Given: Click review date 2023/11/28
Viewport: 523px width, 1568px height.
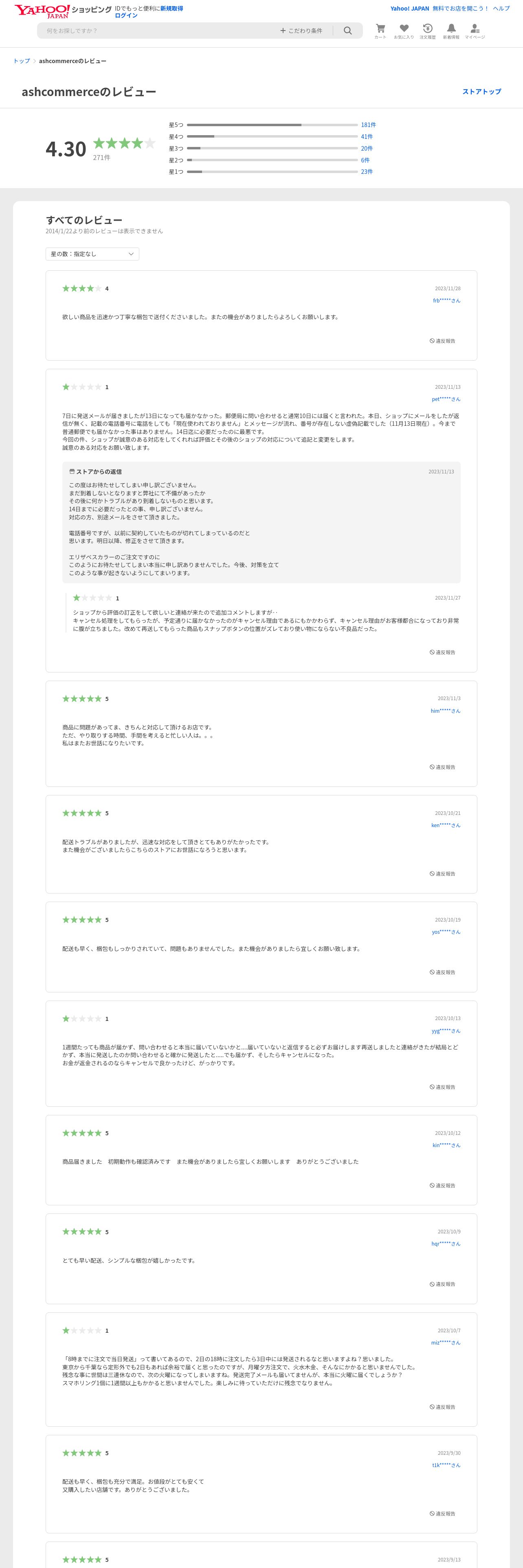Looking at the screenshot, I should [x=448, y=289].
